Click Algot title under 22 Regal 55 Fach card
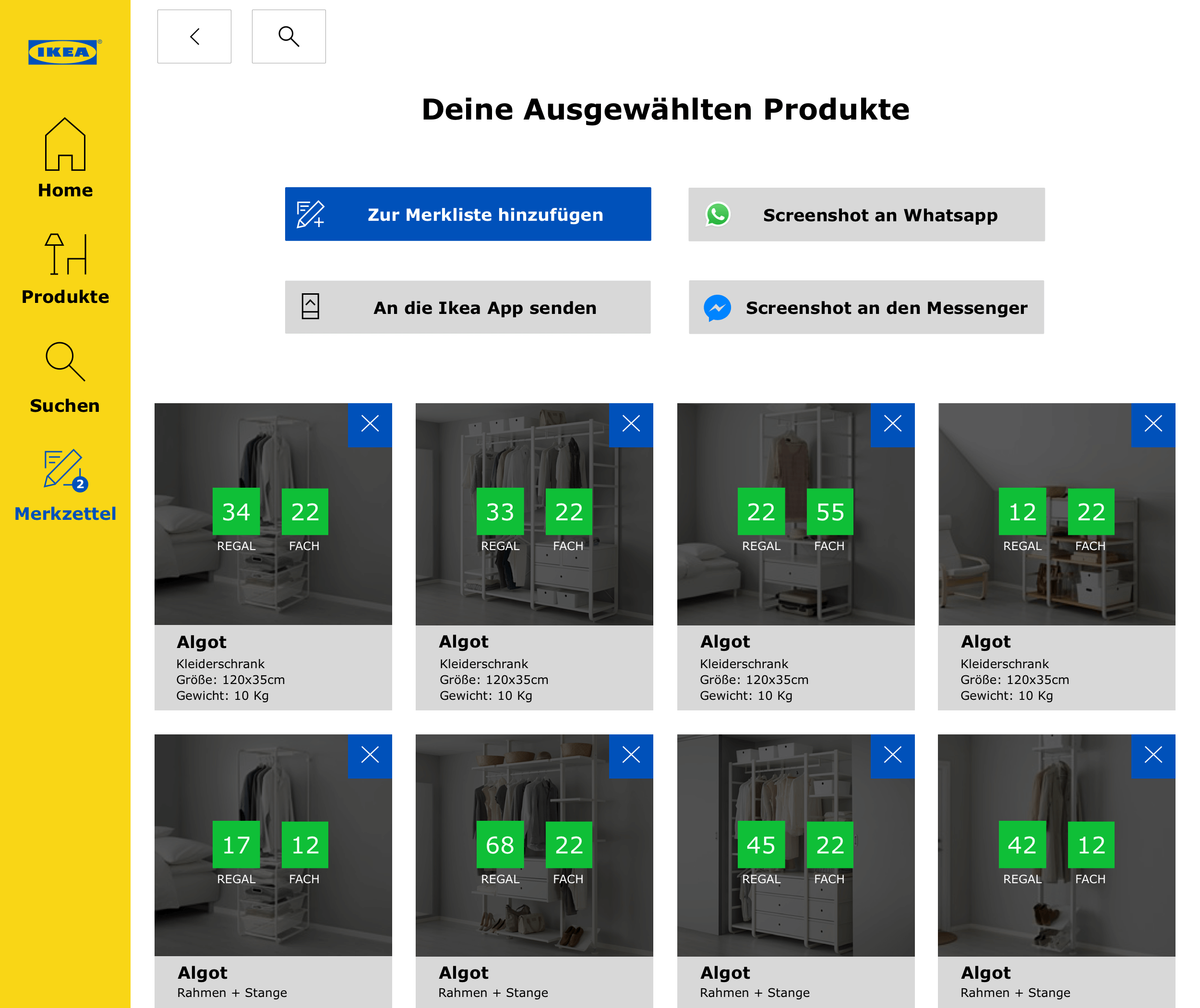Viewport: 1200px width, 1008px height. coord(725,642)
